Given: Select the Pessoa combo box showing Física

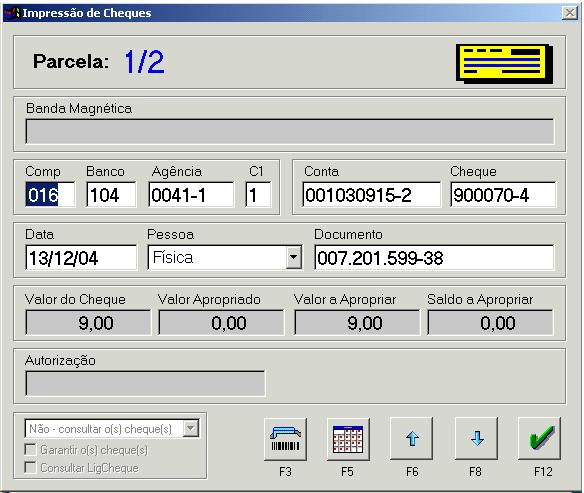Looking at the screenshot, I should 225,257.
